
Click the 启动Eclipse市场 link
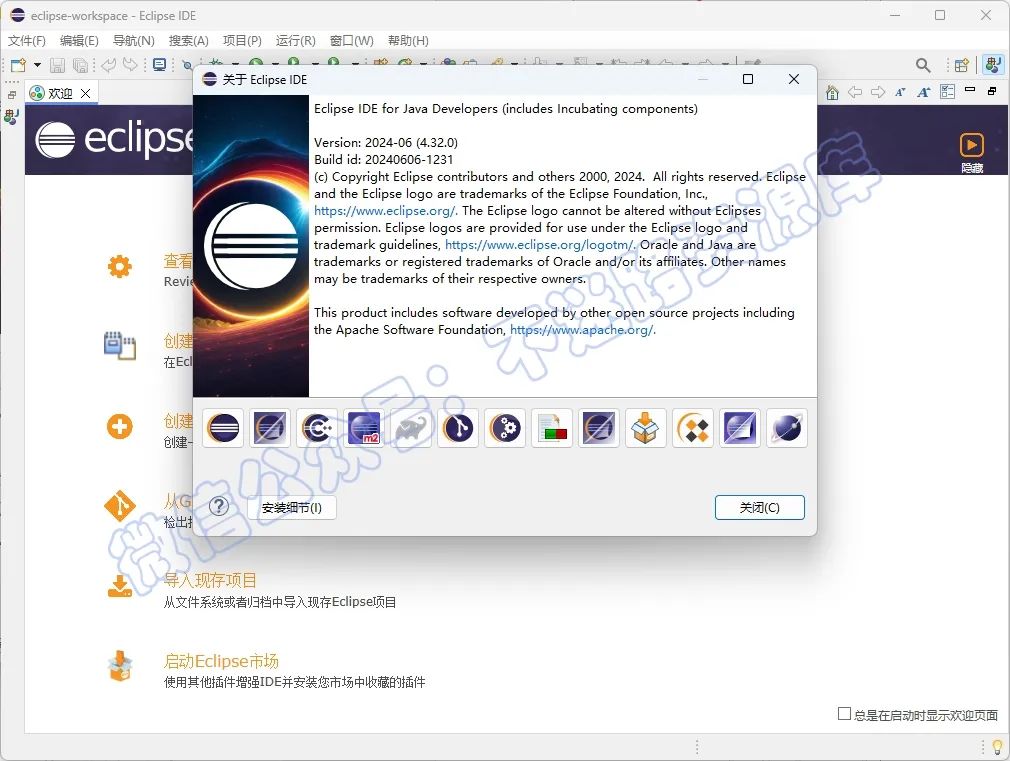click(x=221, y=660)
